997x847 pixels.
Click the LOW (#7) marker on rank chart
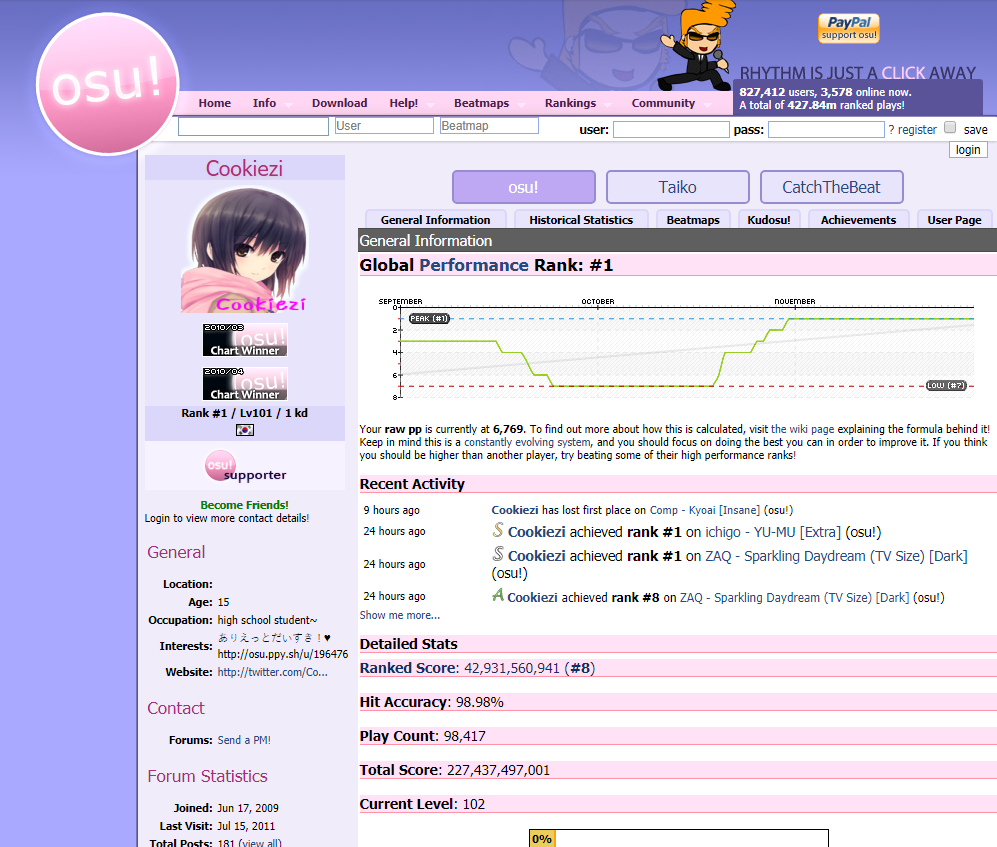click(946, 385)
